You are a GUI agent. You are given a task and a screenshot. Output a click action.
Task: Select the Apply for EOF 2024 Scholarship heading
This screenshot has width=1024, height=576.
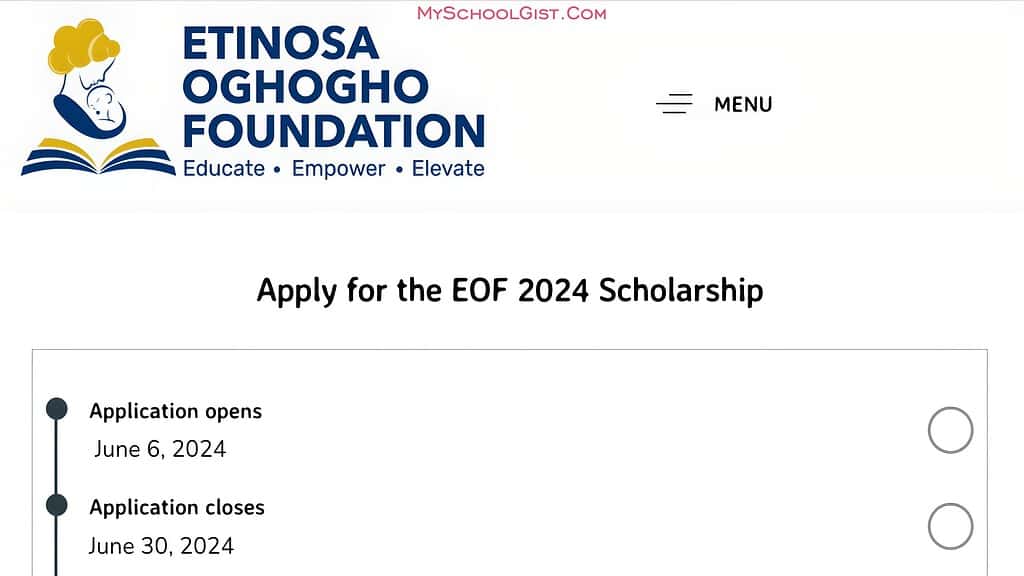tap(511, 291)
